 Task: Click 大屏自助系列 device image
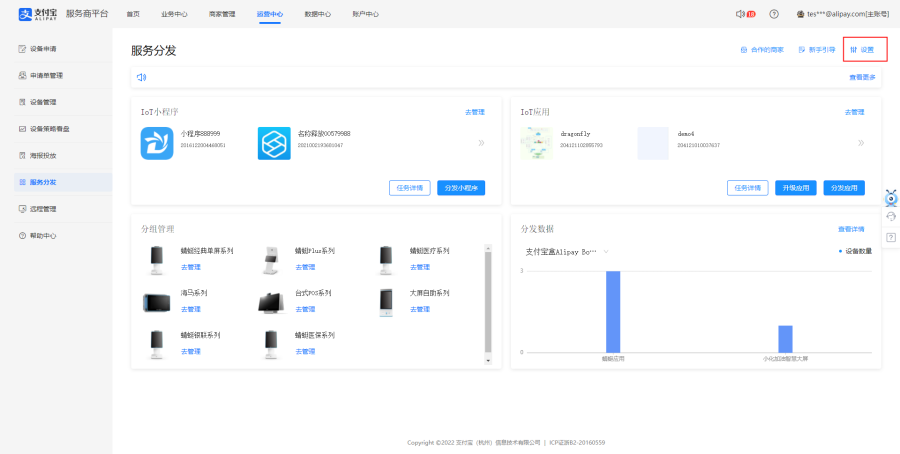click(x=386, y=302)
